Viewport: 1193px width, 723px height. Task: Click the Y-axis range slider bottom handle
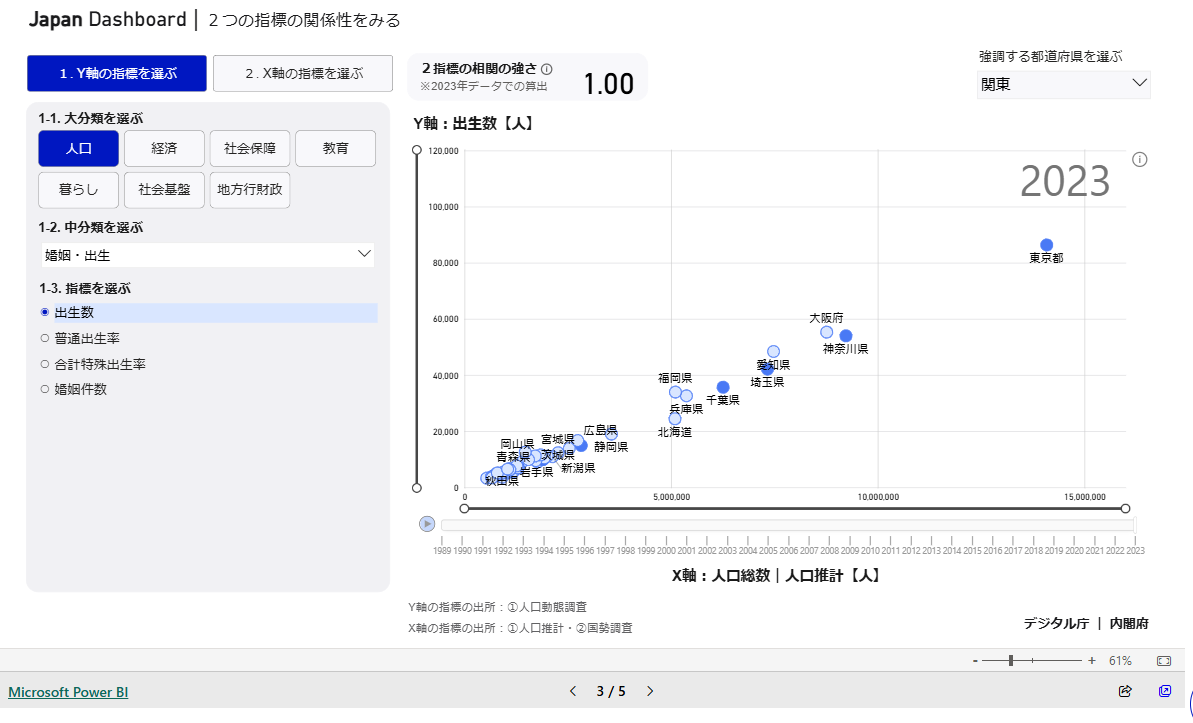pos(417,488)
